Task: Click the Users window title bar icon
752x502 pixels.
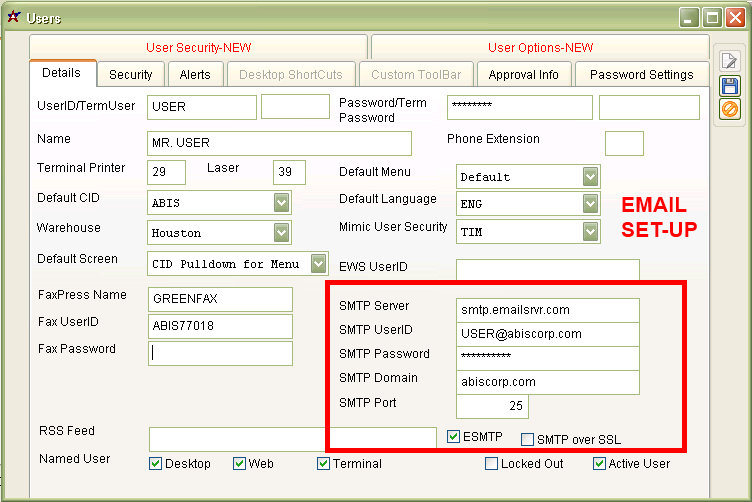Action: (x=13, y=17)
